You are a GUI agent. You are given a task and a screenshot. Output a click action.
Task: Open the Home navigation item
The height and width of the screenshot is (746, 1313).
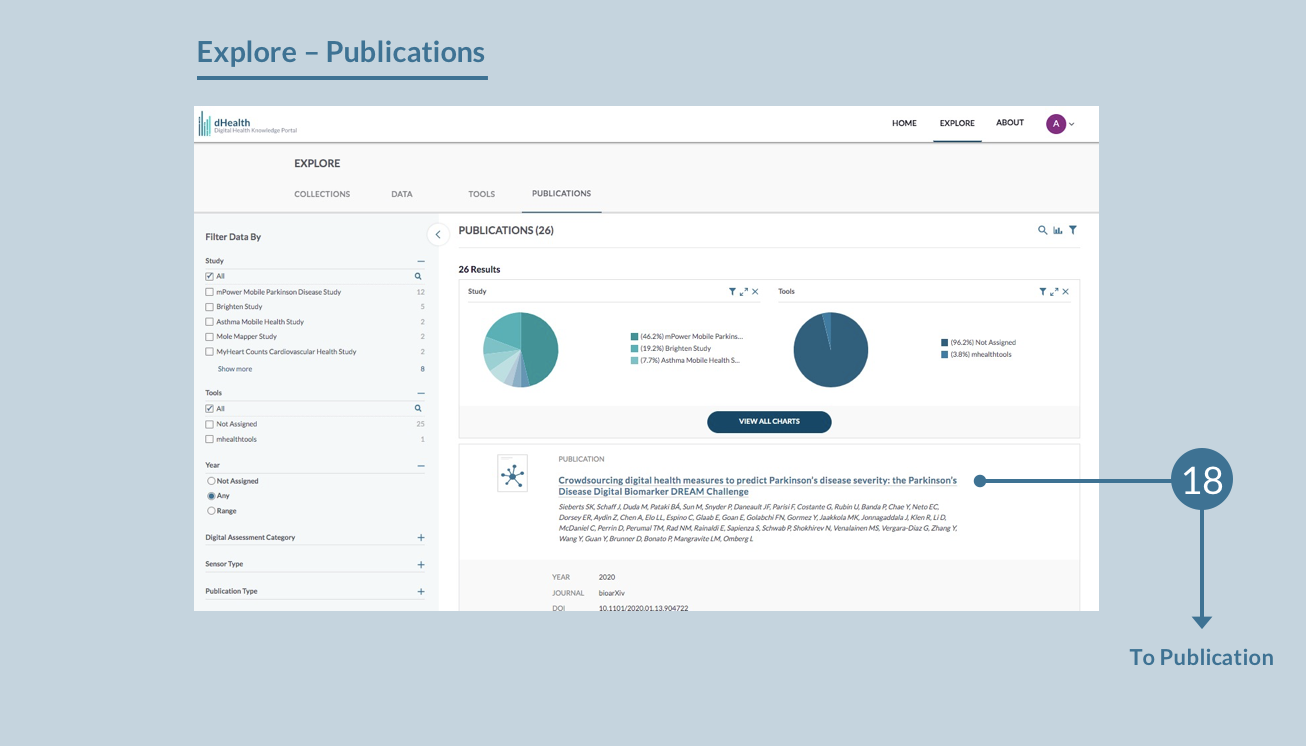click(904, 123)
